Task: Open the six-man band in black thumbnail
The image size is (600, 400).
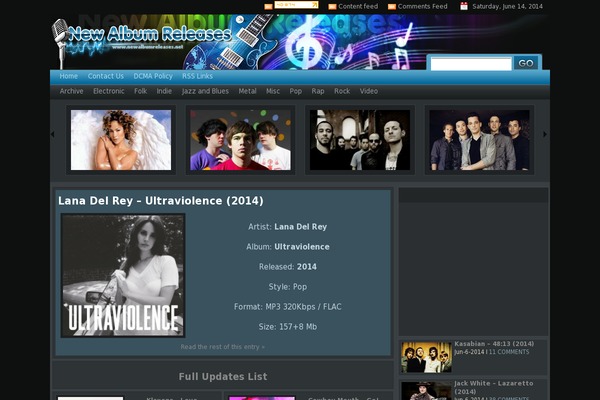Action: pyautogui.click(x=360, y=140)
